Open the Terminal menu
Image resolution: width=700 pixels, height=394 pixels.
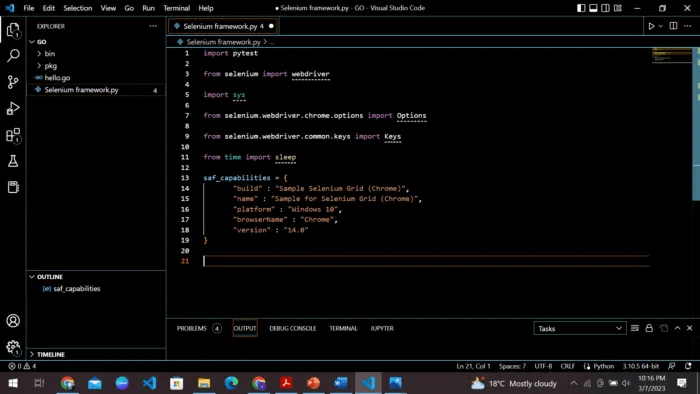coord(176,8)
